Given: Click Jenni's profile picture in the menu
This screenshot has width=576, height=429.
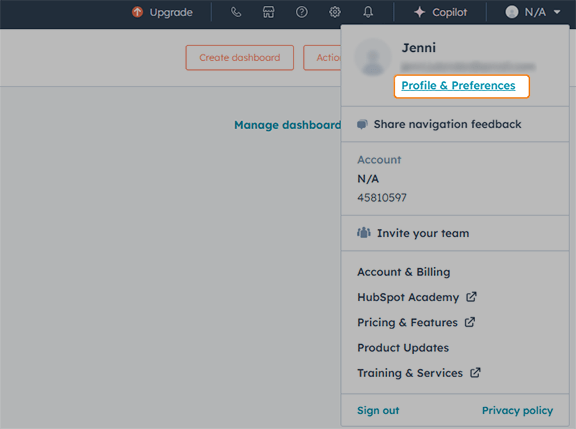Looking at the screenshot, I should pyautogui.click(x=373, y=57).
